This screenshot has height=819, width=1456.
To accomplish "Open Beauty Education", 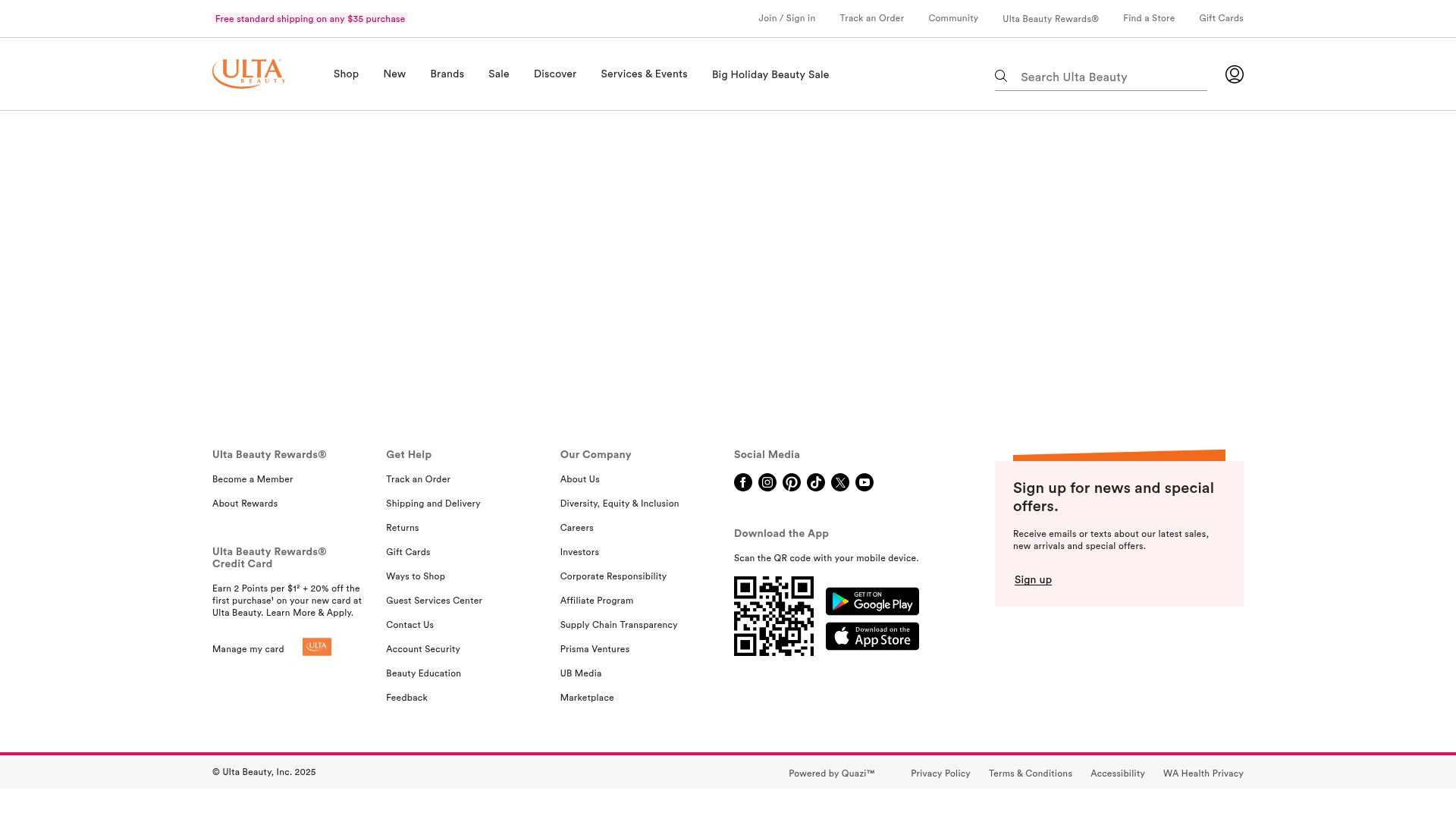I will (x=423, y=673).
